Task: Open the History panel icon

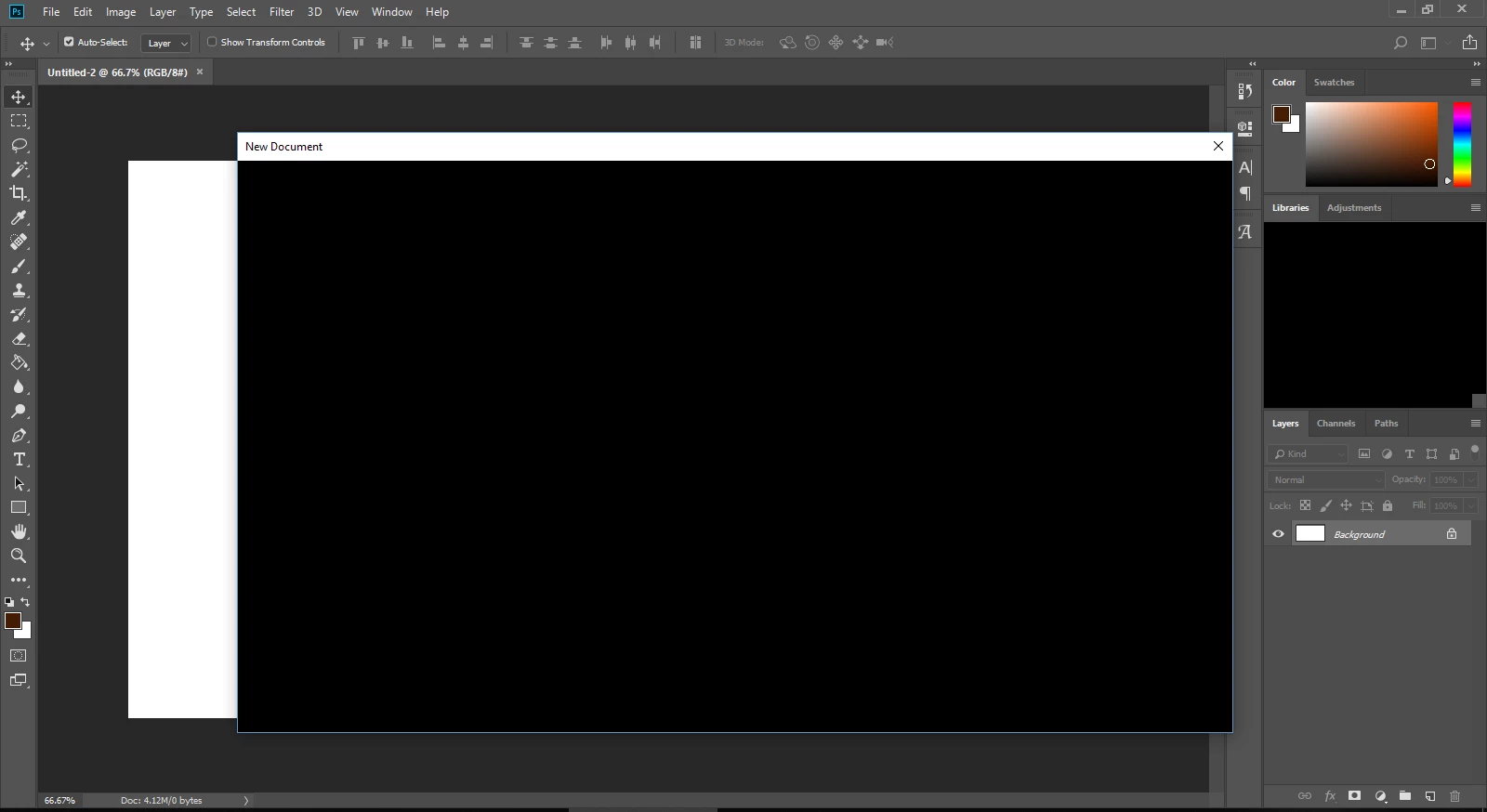Action: tap(1245, 91)
